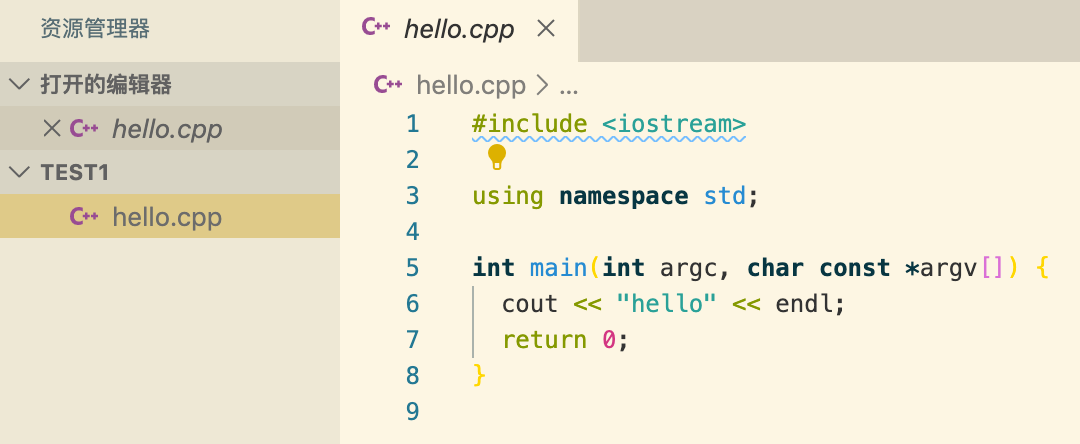The height and width of the screenshot is (444, 1080).
Task: Select the hello.cpp editor tab
Action: tap(459, 30)
